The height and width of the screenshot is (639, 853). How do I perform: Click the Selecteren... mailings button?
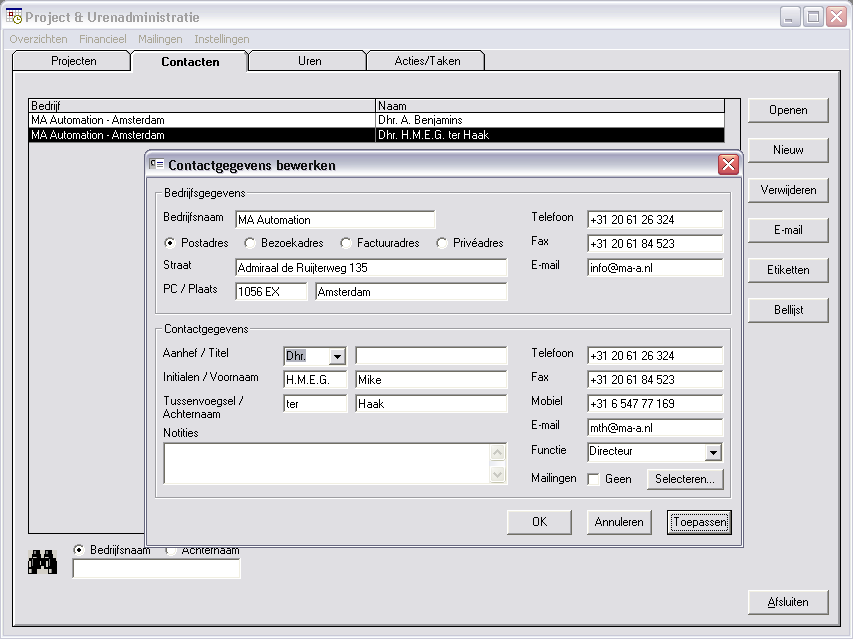pyautogui.click(x=685, y=479)
